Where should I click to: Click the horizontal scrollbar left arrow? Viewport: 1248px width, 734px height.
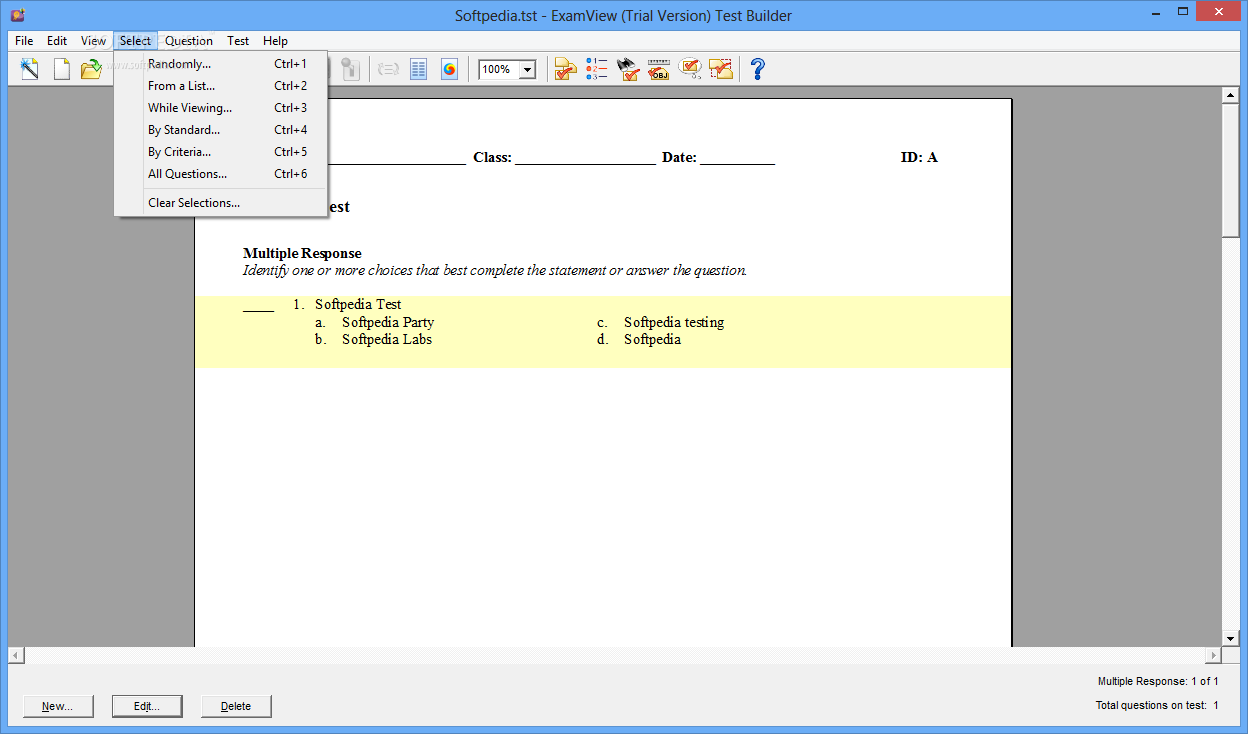(16, 655)
